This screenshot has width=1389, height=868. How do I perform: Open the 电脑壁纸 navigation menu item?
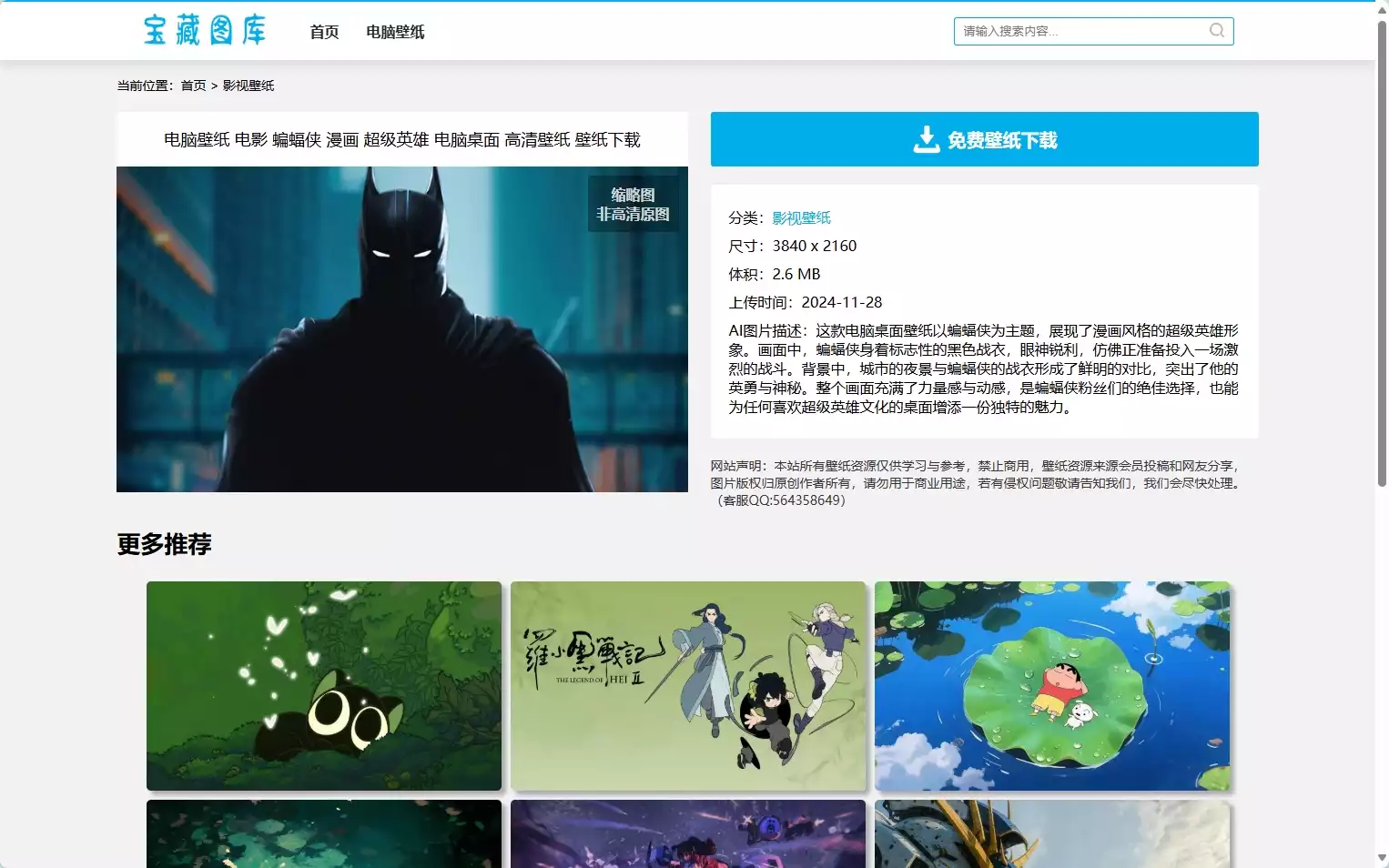click(x=395, y=32)
